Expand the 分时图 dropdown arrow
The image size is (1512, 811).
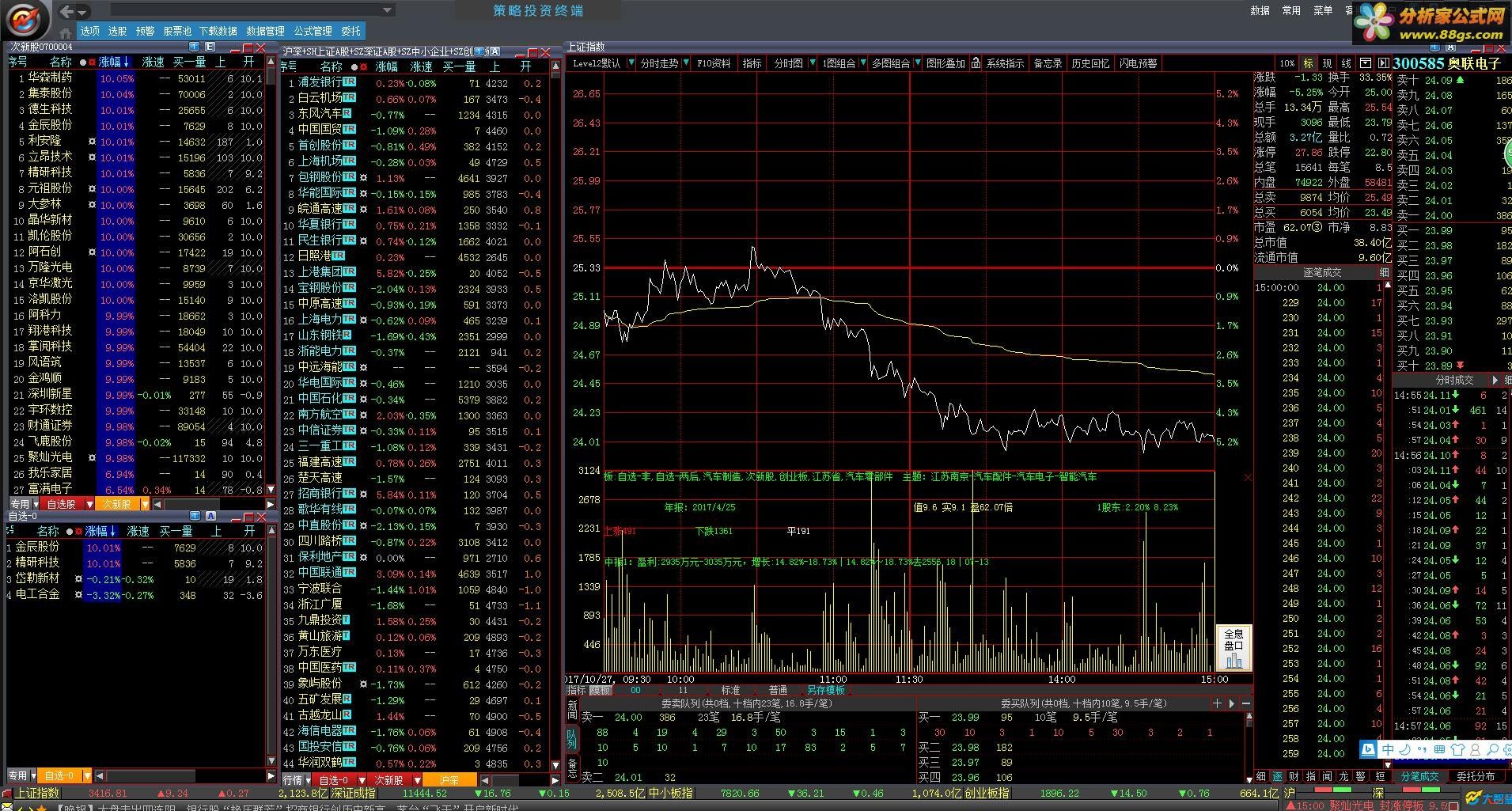813,63
